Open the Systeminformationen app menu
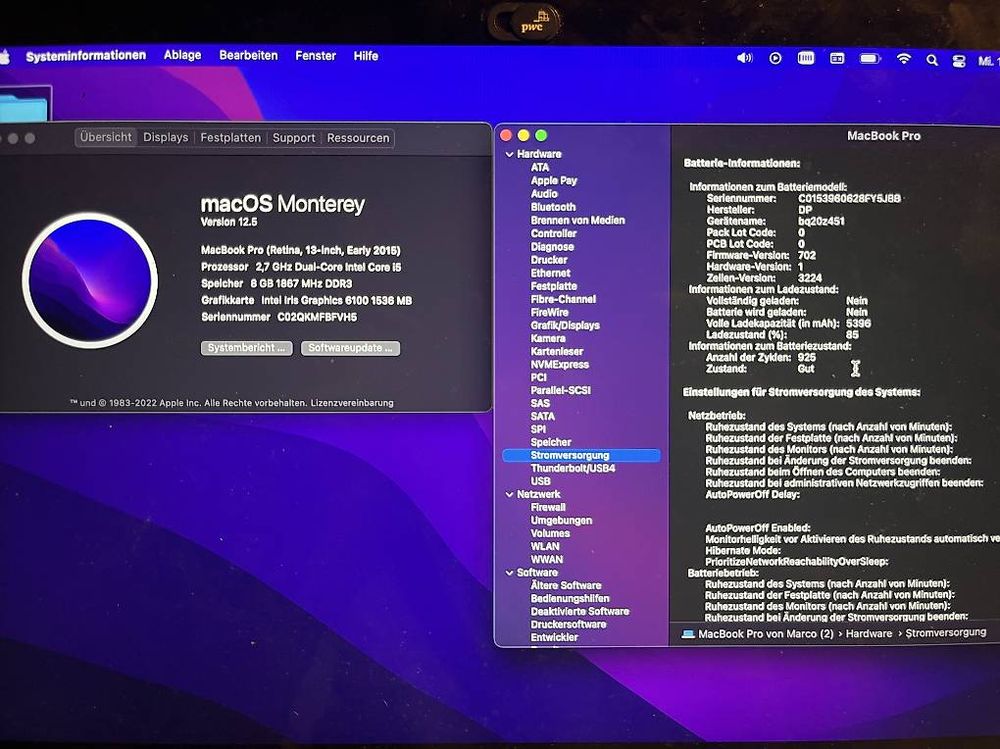This screenshot has width=1000, height=749. (85, 56)
